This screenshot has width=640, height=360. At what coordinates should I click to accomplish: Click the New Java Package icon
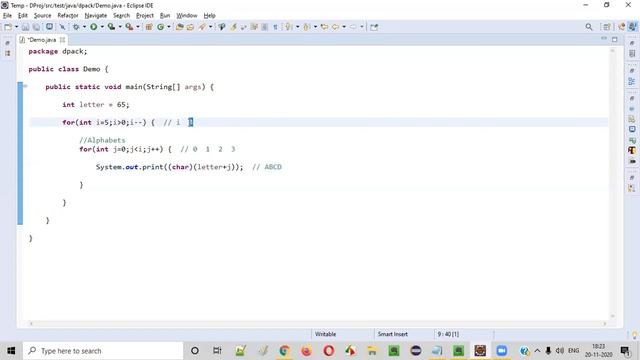(x=149, y=27)
